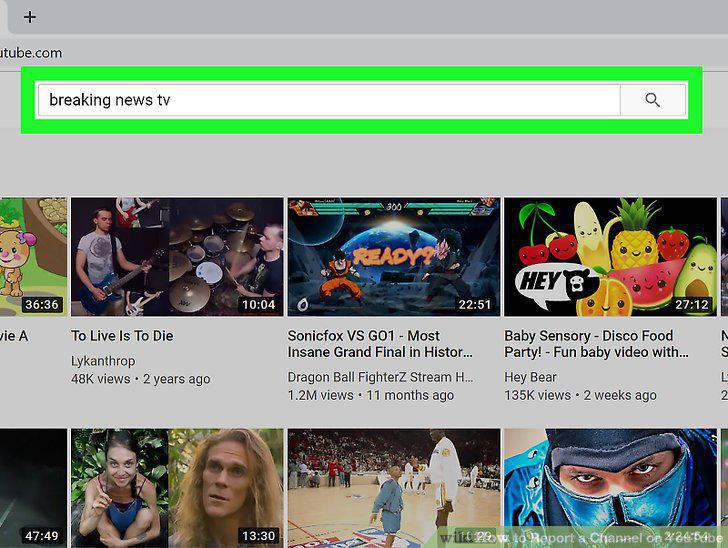Click the 'To Live Is To Die' title
This screenshot has height=548, width=728.
(122, 336)
